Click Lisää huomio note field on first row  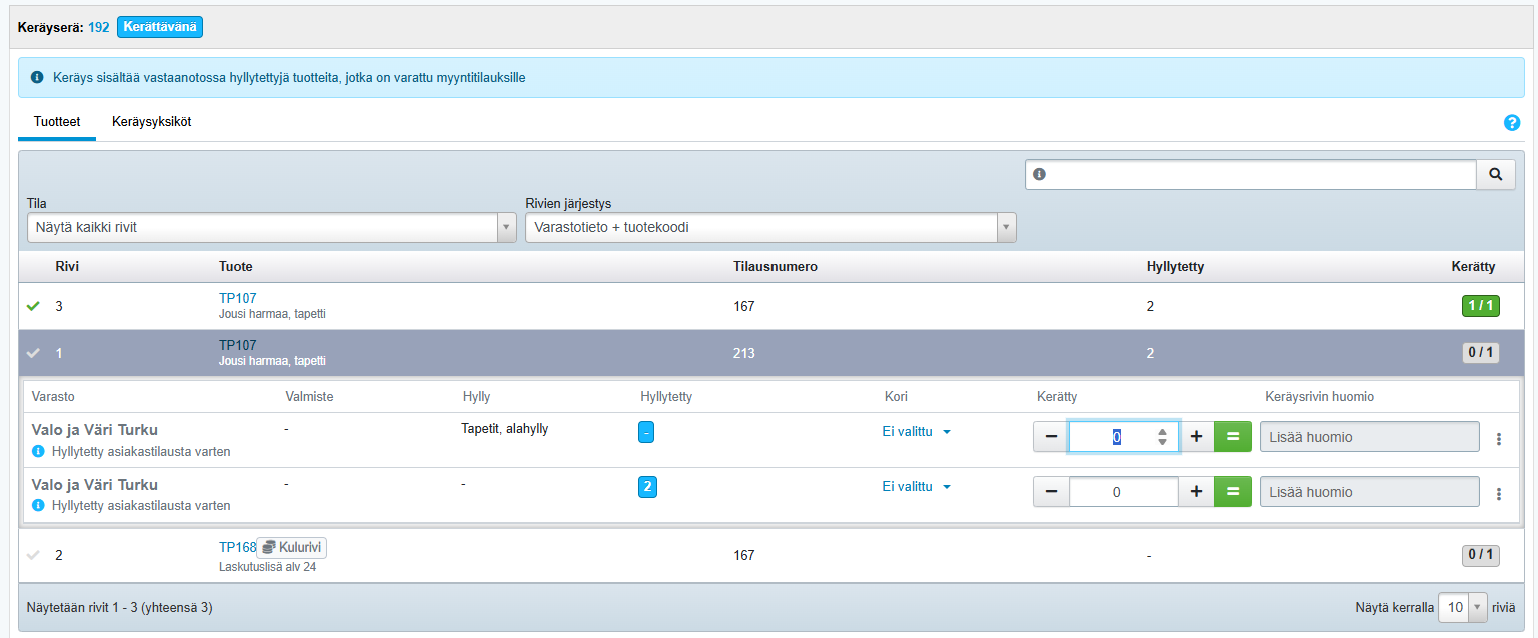pyautogui.click(x=1369, y=437)
